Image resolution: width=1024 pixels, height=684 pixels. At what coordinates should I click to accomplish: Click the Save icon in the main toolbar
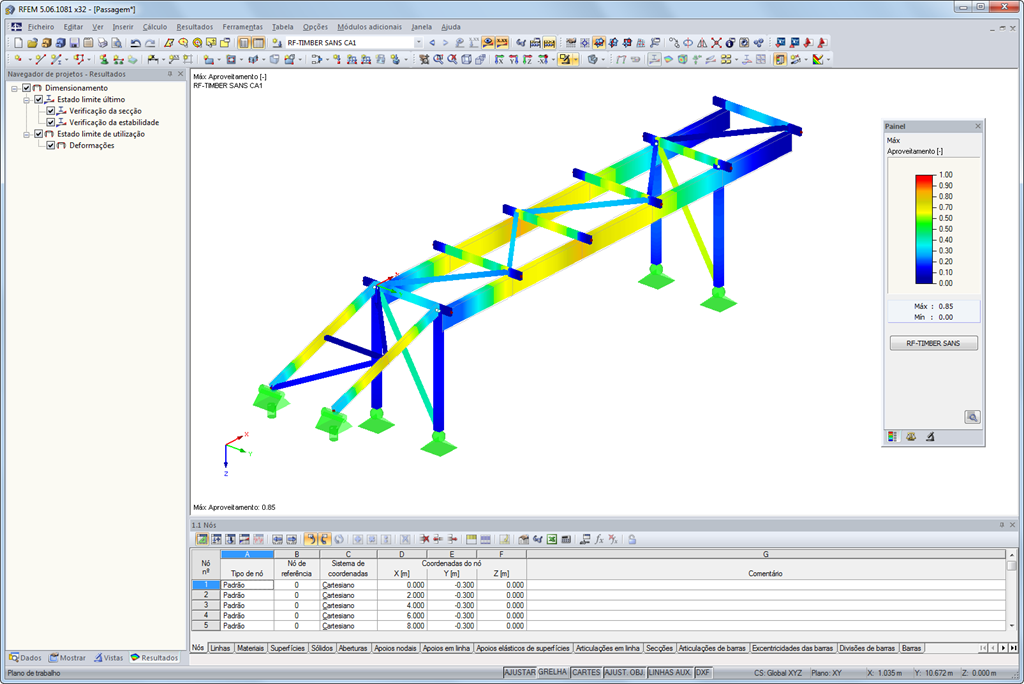pos(74,43)
